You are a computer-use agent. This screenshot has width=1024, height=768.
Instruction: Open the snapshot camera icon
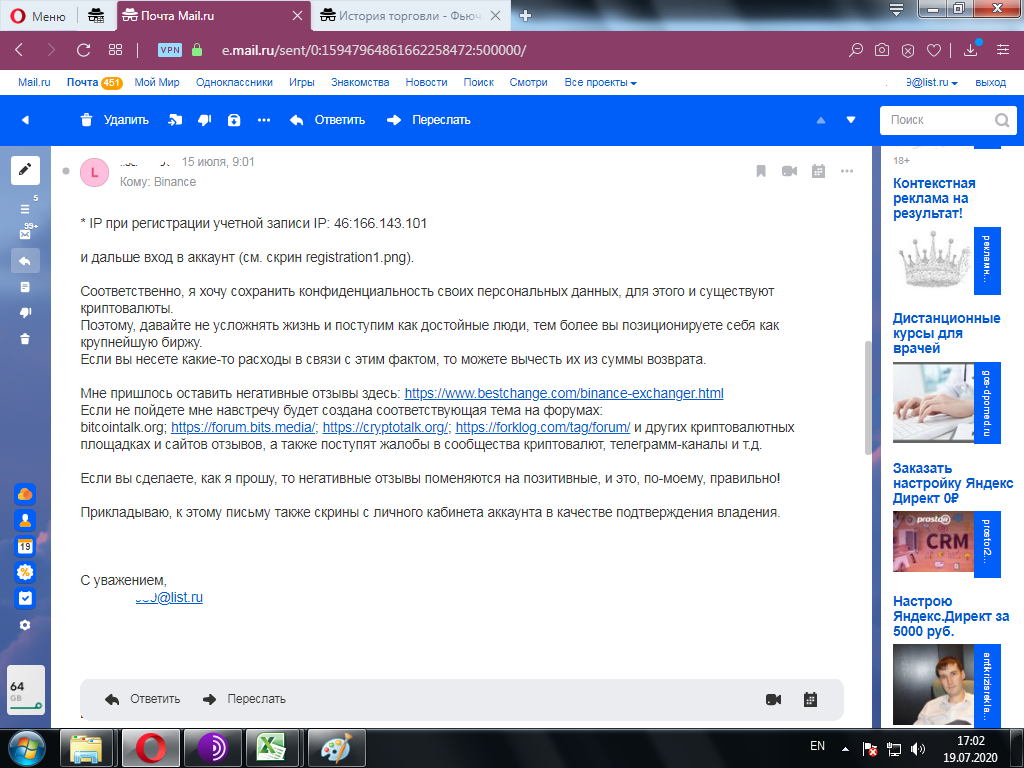tap(882, 50)
